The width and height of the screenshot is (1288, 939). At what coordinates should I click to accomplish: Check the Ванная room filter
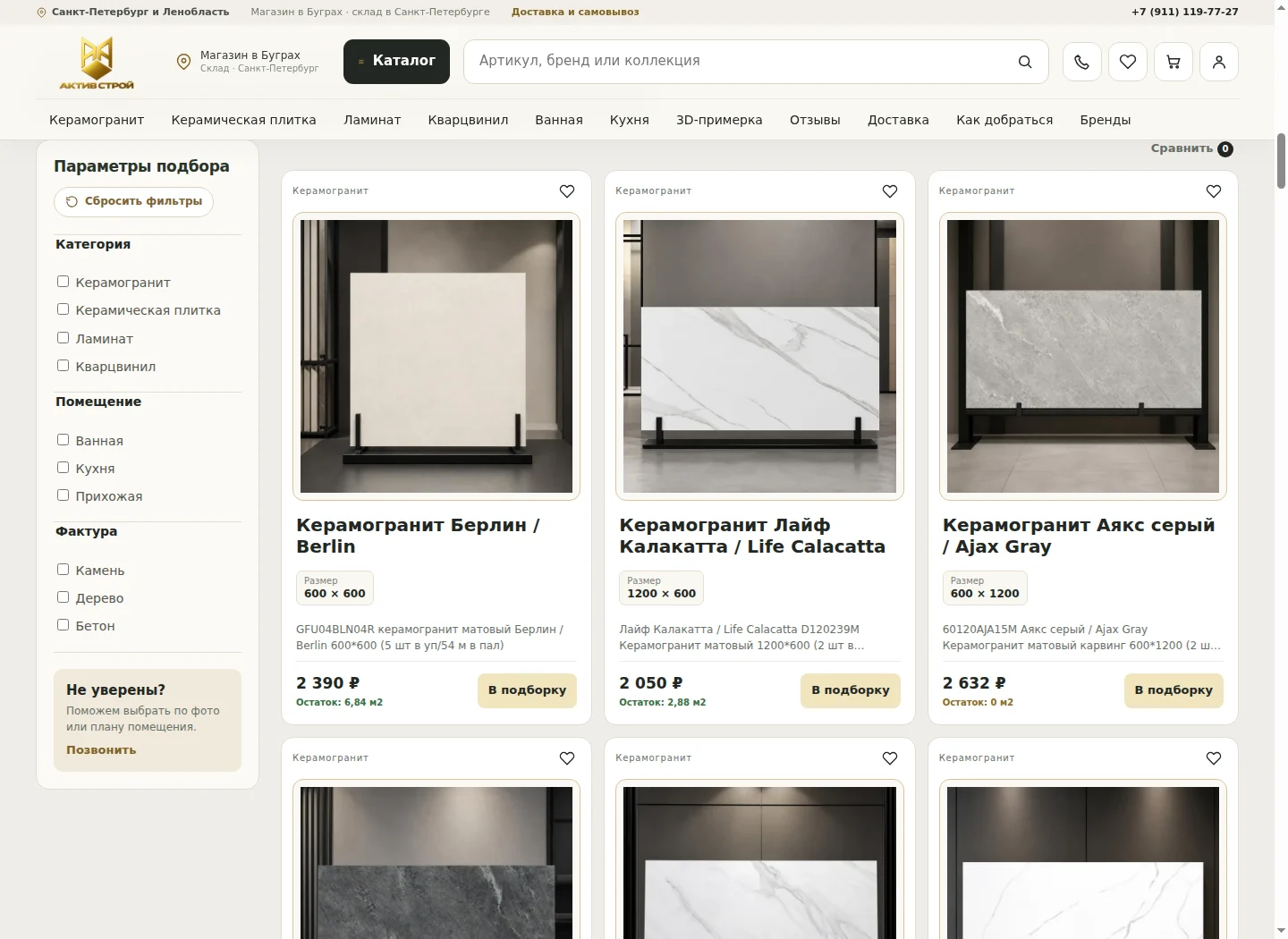[63, 440]
